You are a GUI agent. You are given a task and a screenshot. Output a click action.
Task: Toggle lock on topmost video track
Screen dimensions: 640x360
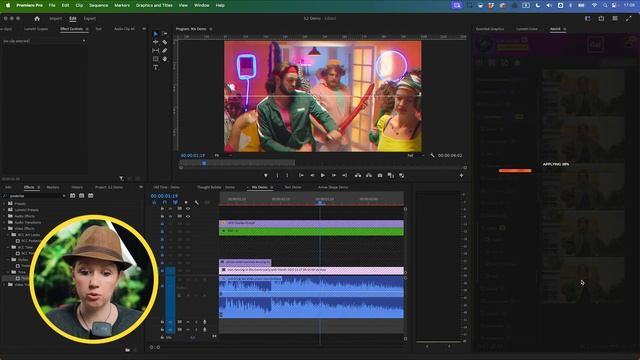162,209
